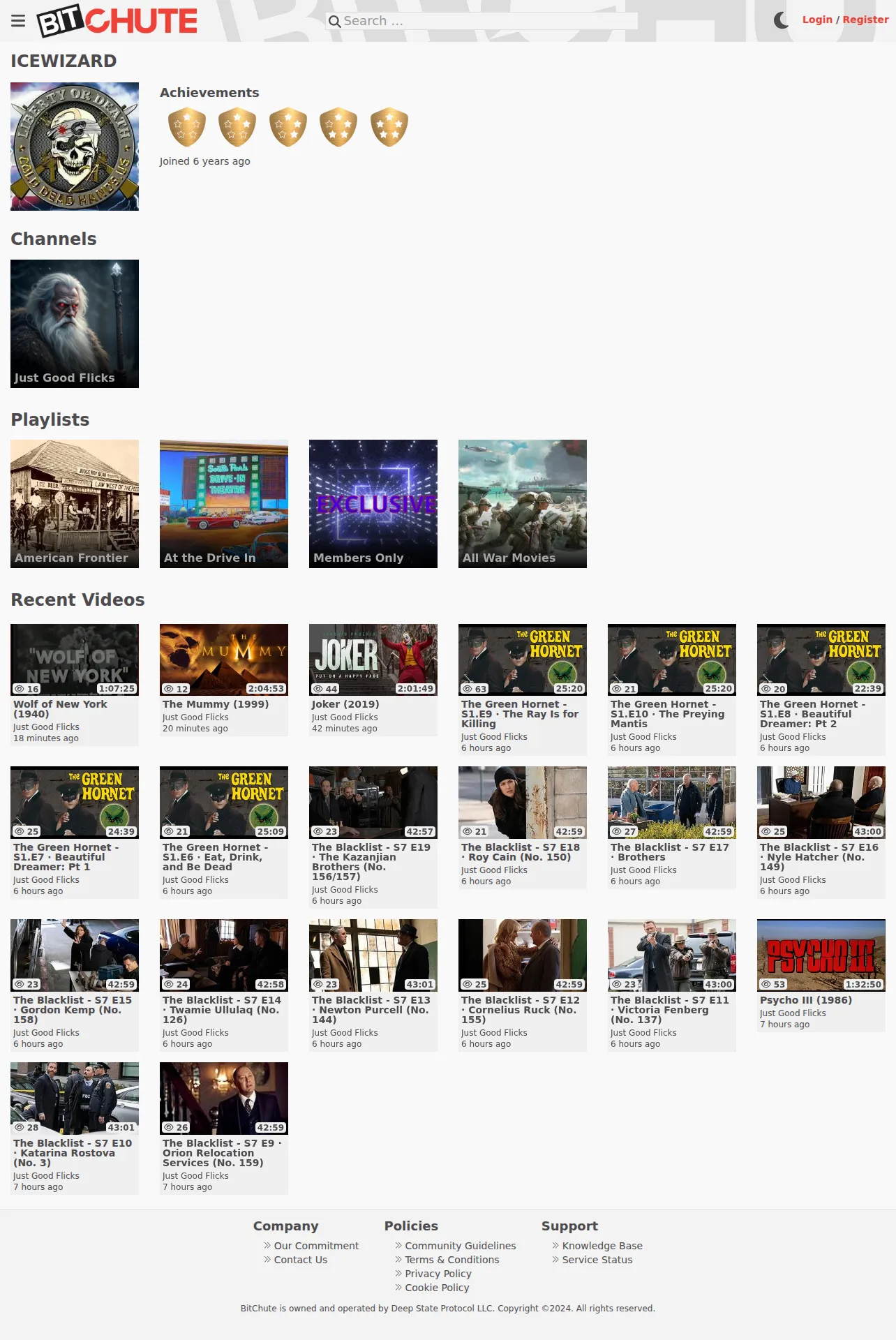The width and height of the screenshot is (896, 1340).
Task: Click the "42 minutes ago" timestamp
Action: [345, 729]
